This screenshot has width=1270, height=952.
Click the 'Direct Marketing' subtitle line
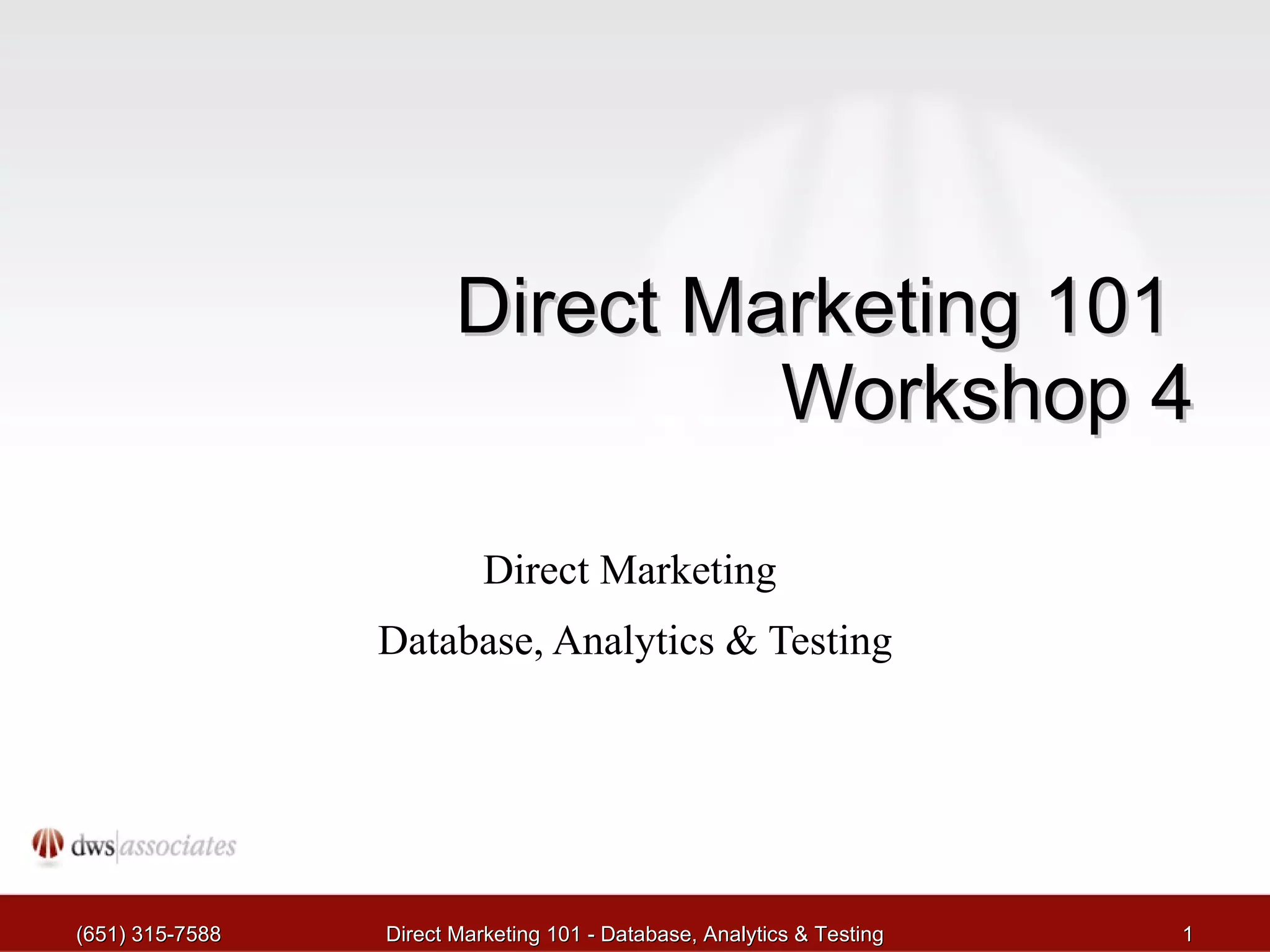(x=629, y=570)
